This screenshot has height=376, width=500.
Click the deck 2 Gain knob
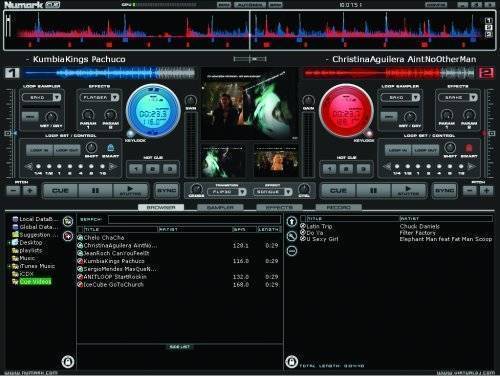pos(308,100)
